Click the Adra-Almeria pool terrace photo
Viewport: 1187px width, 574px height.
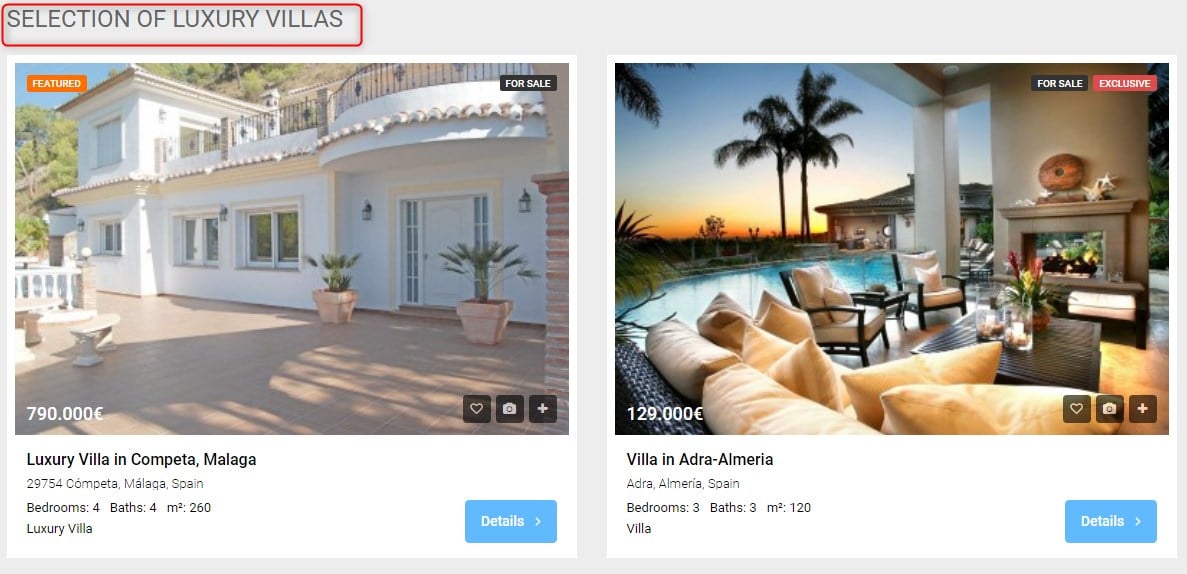[893, 248]
